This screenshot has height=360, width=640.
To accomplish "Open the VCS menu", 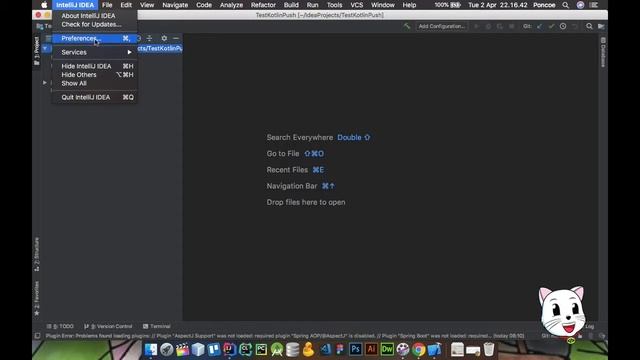I will pos(357,5).
